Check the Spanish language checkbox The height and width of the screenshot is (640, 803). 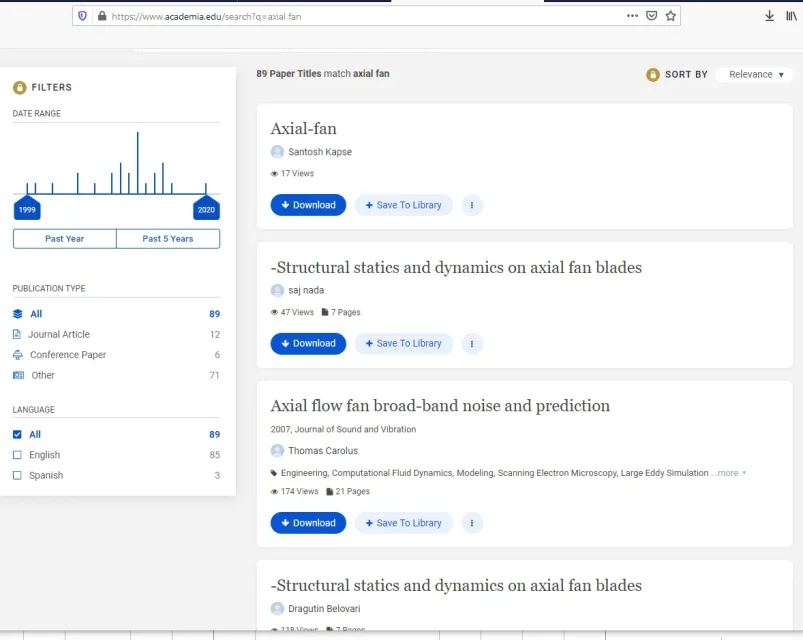(17, 476)
